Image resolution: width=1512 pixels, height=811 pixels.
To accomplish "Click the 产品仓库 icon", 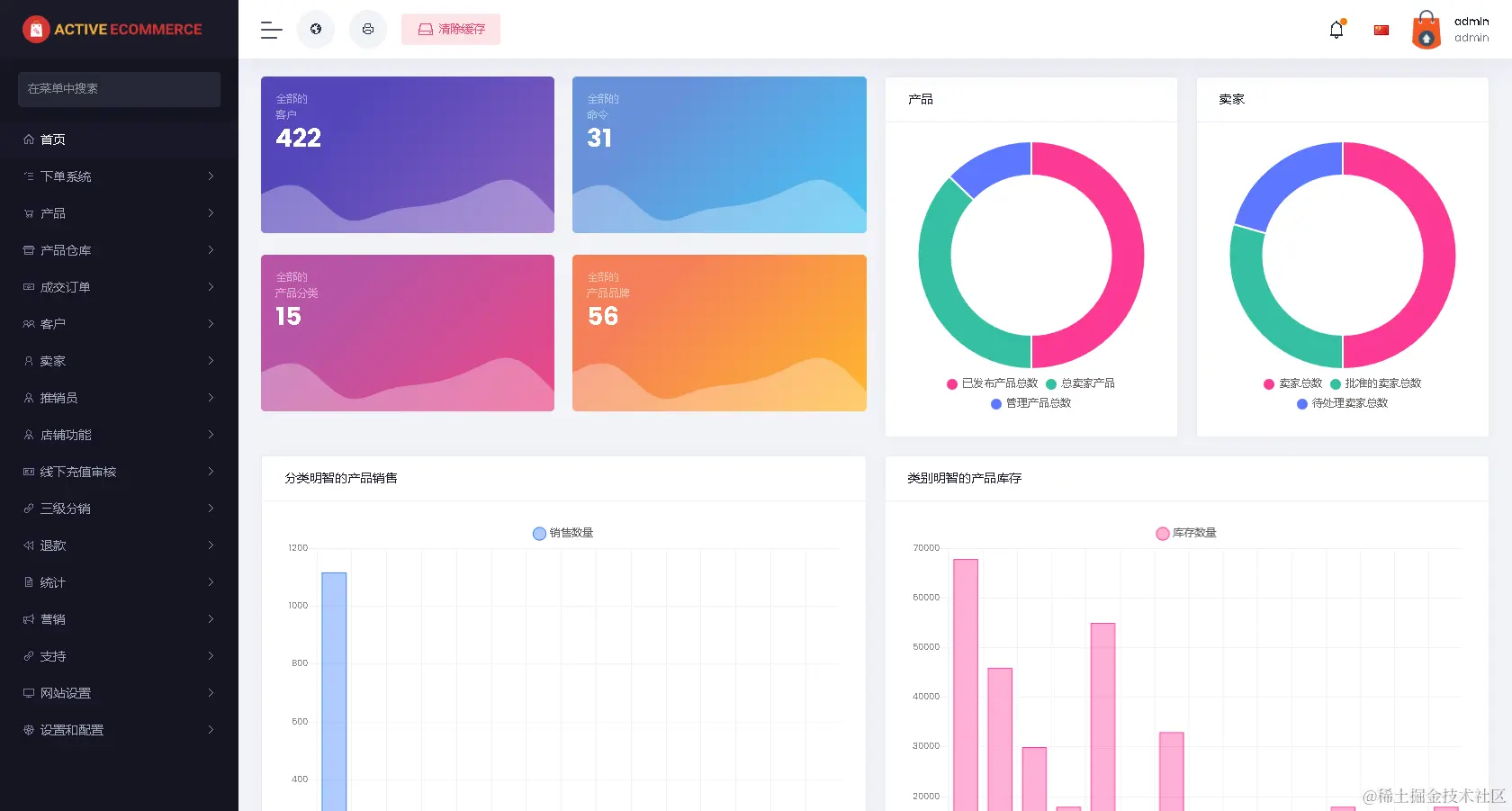I will pyautogui.click(x=29, y=250).
